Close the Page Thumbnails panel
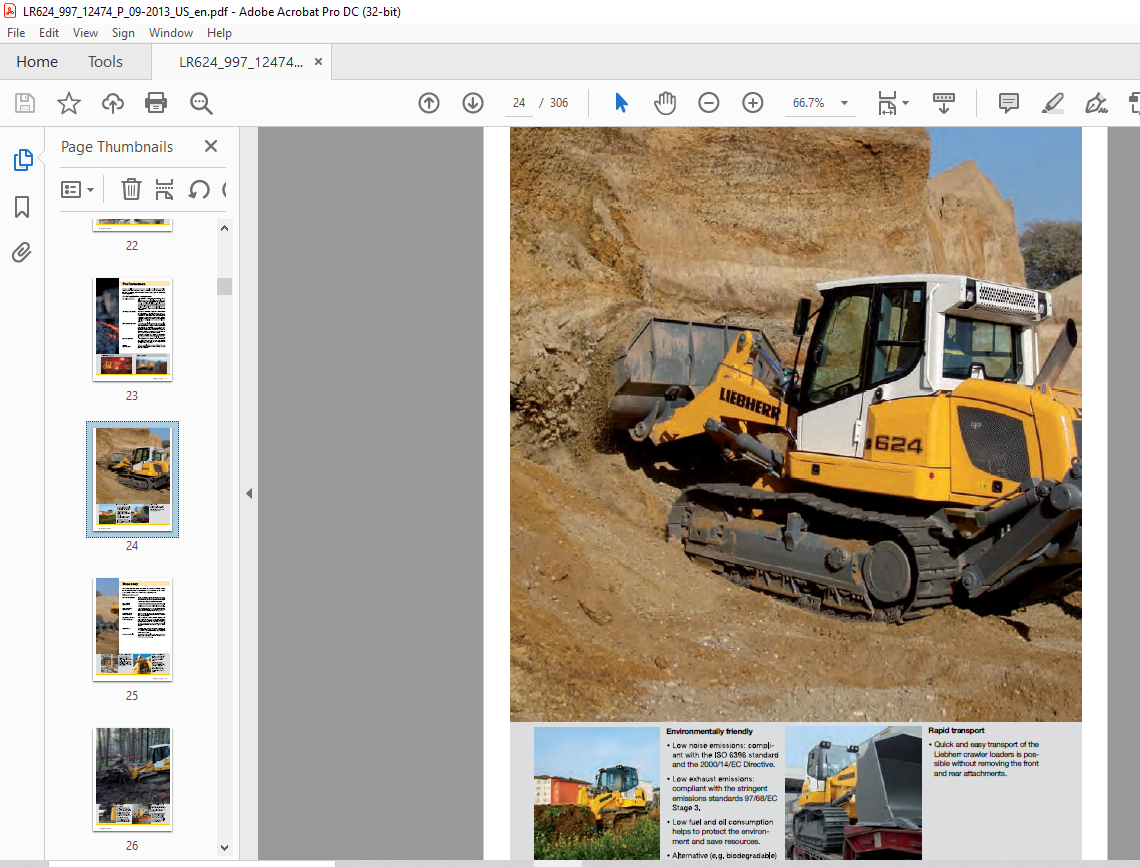 click(211, 146)
